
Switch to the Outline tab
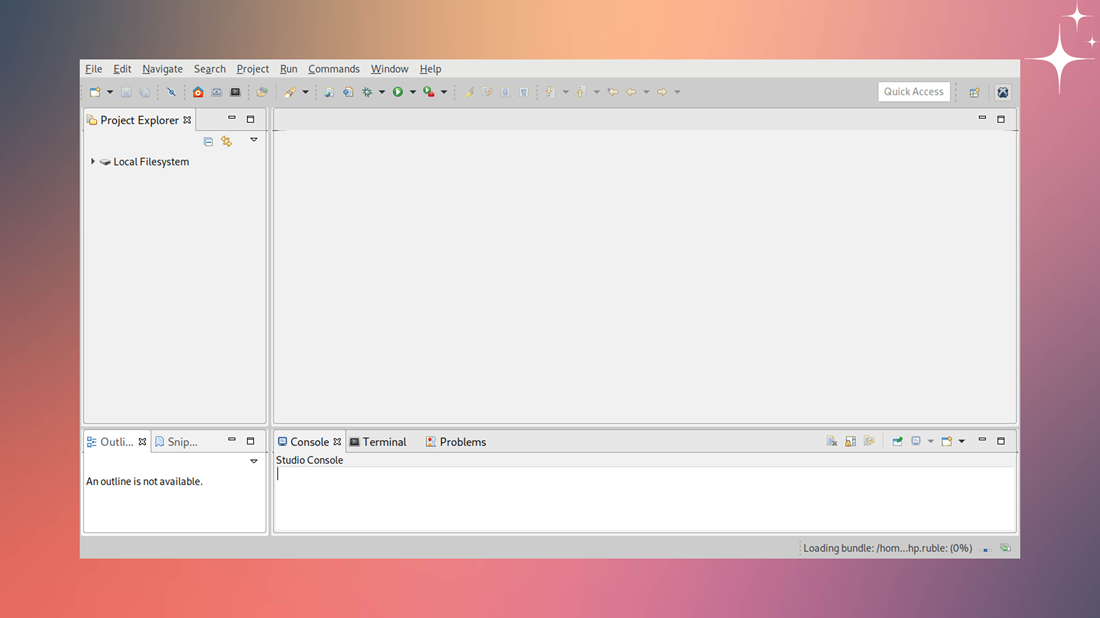[116, 442]
